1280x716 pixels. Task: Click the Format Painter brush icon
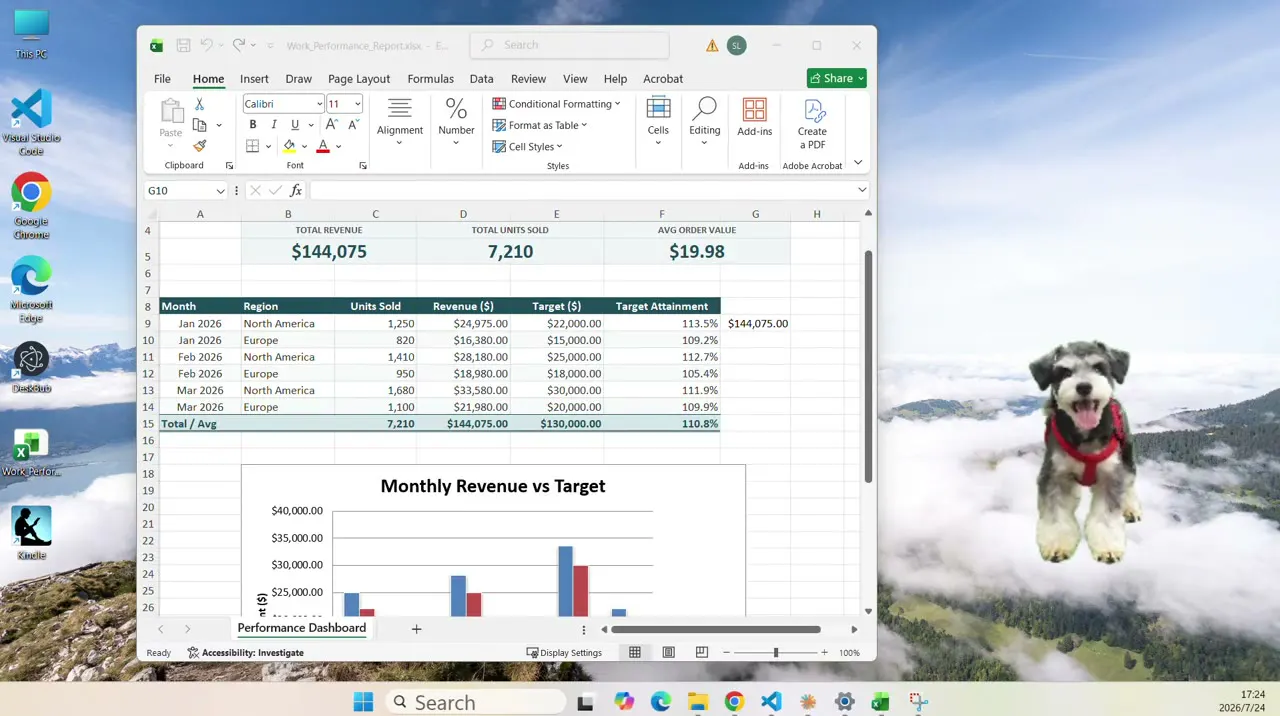199,146
